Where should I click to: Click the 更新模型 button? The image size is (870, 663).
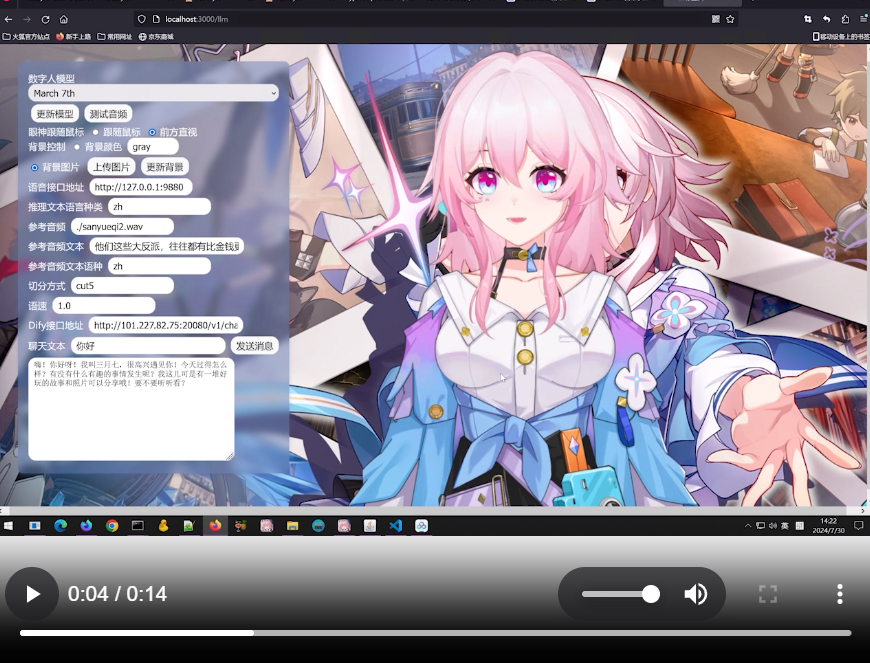click(x=55, y=114)
